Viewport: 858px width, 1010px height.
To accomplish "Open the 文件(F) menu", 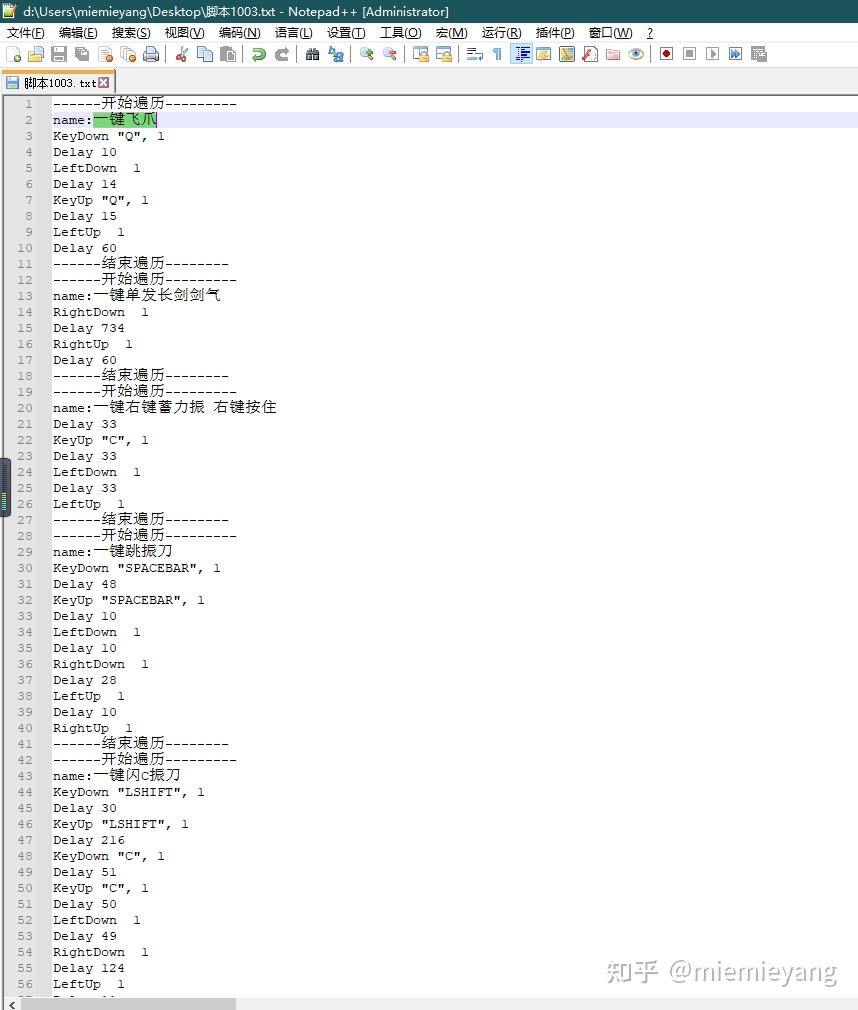I will point(26,33).
